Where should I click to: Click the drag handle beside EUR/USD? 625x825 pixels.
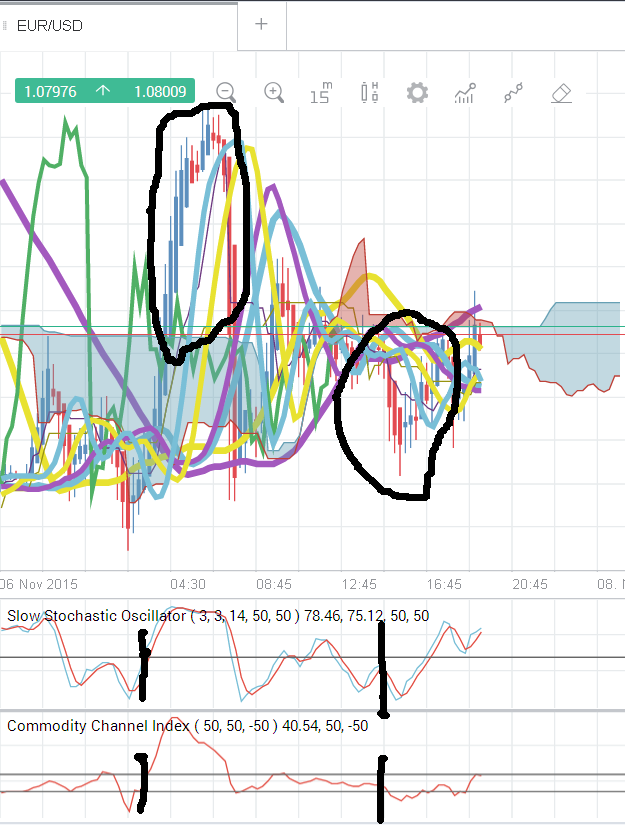pyautogui.click(x=5, y=26)
